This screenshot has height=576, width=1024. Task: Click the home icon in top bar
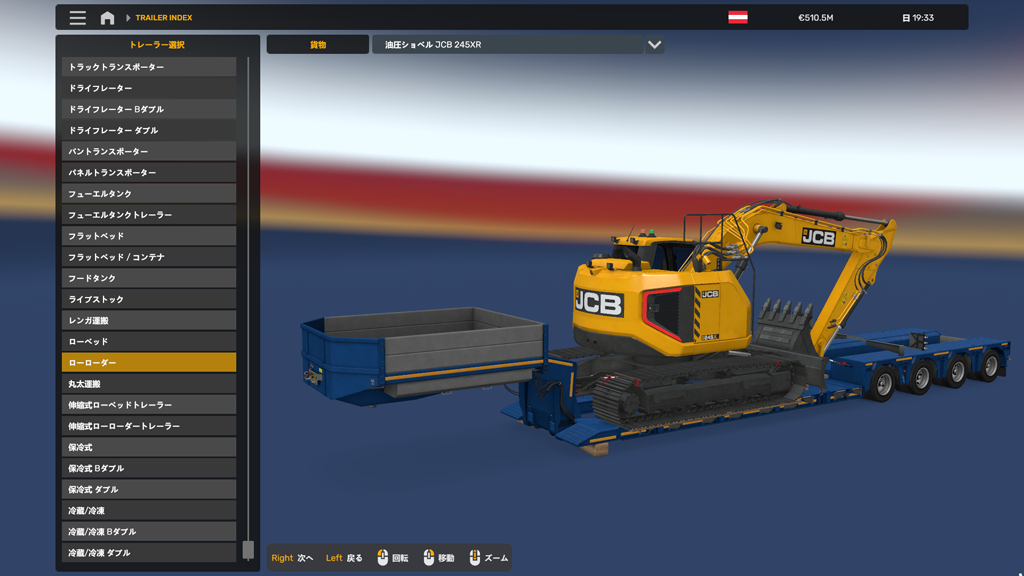click(x=107, y=18)
